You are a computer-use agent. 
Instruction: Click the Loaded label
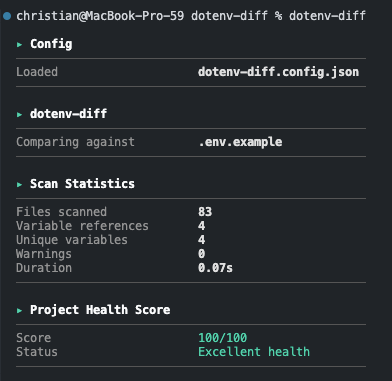37,72
